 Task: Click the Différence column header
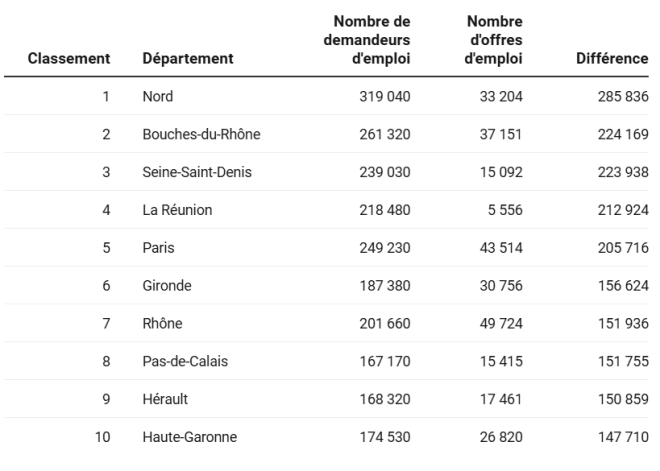click(x=612, y=59)
